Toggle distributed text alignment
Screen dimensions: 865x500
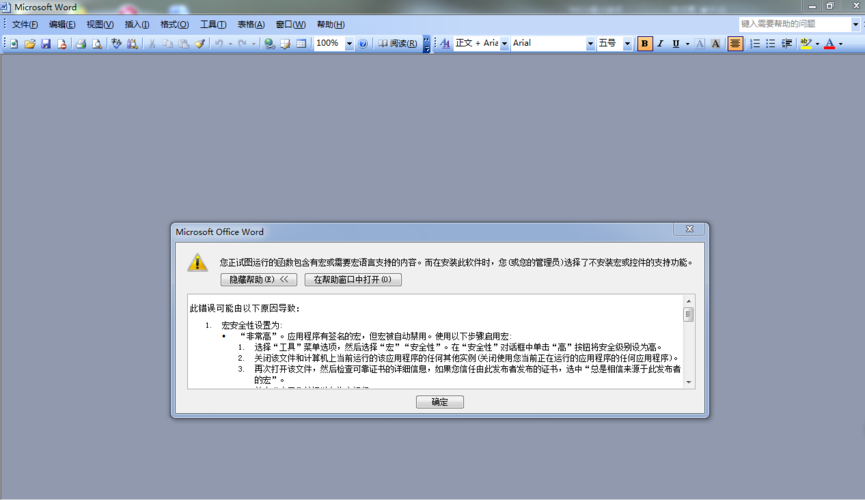[735, 44]
